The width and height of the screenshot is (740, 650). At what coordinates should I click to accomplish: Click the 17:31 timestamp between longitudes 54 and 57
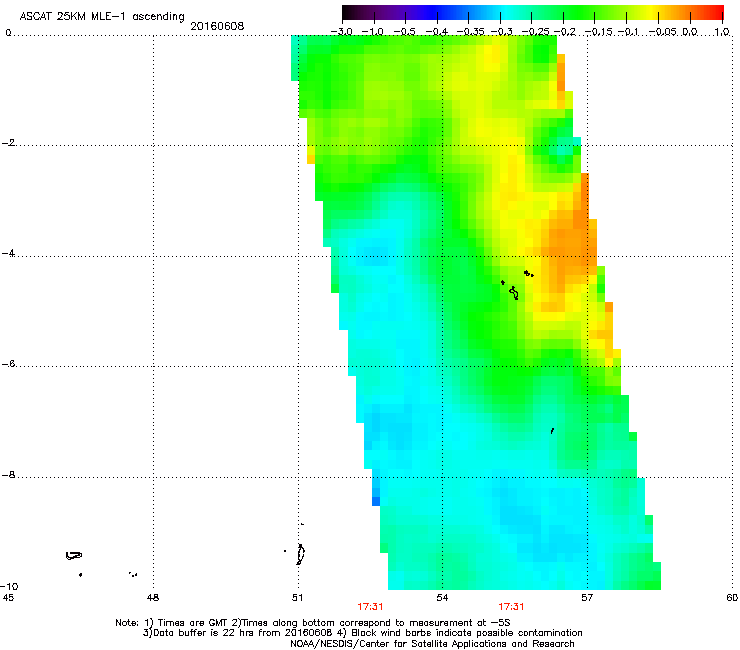click(x=511, y=607)
